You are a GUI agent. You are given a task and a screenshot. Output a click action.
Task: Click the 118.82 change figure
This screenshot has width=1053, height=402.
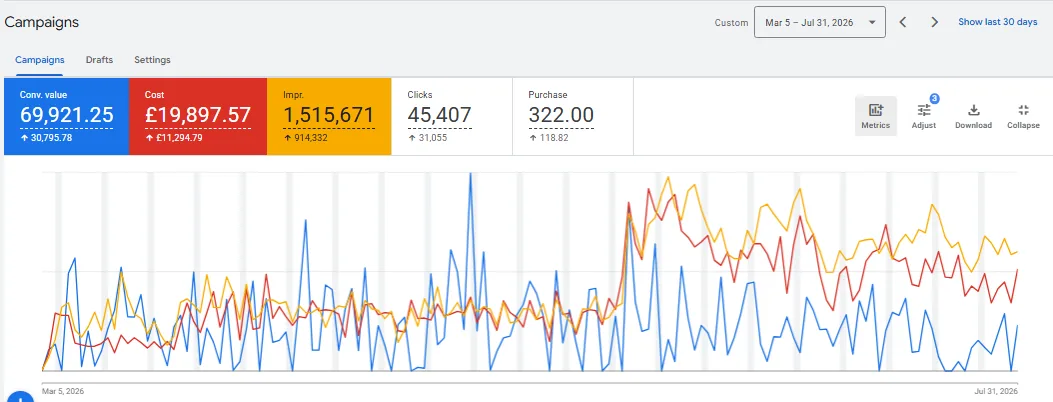pyautogui.click(x=554, y=138)
